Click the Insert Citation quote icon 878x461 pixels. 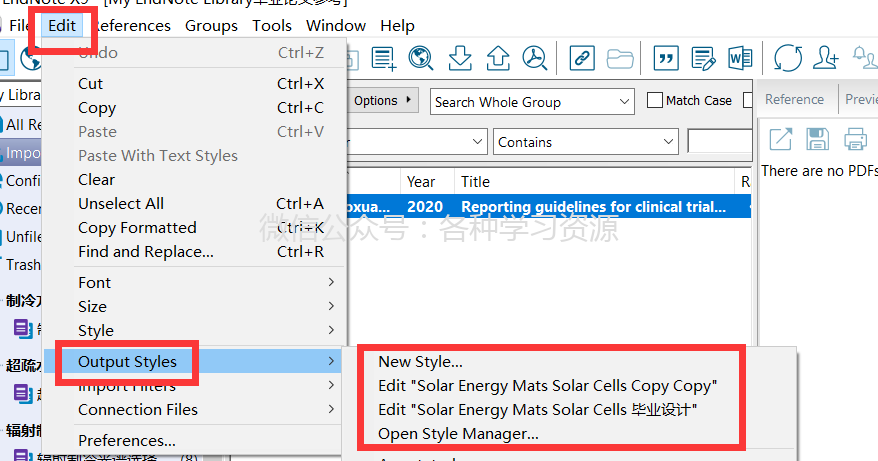666,58
